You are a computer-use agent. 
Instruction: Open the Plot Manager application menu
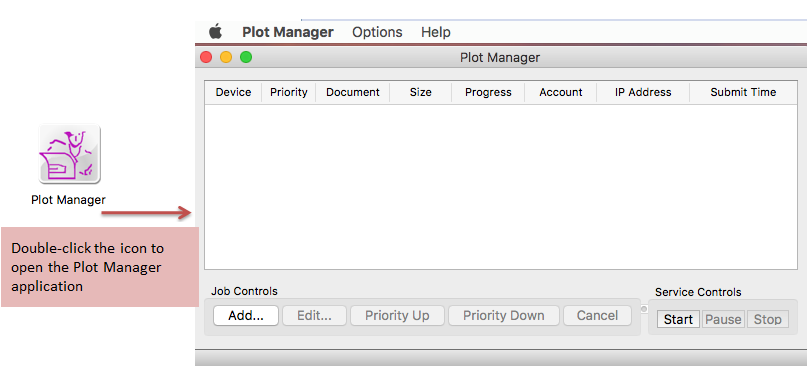(x=288, y=32)
